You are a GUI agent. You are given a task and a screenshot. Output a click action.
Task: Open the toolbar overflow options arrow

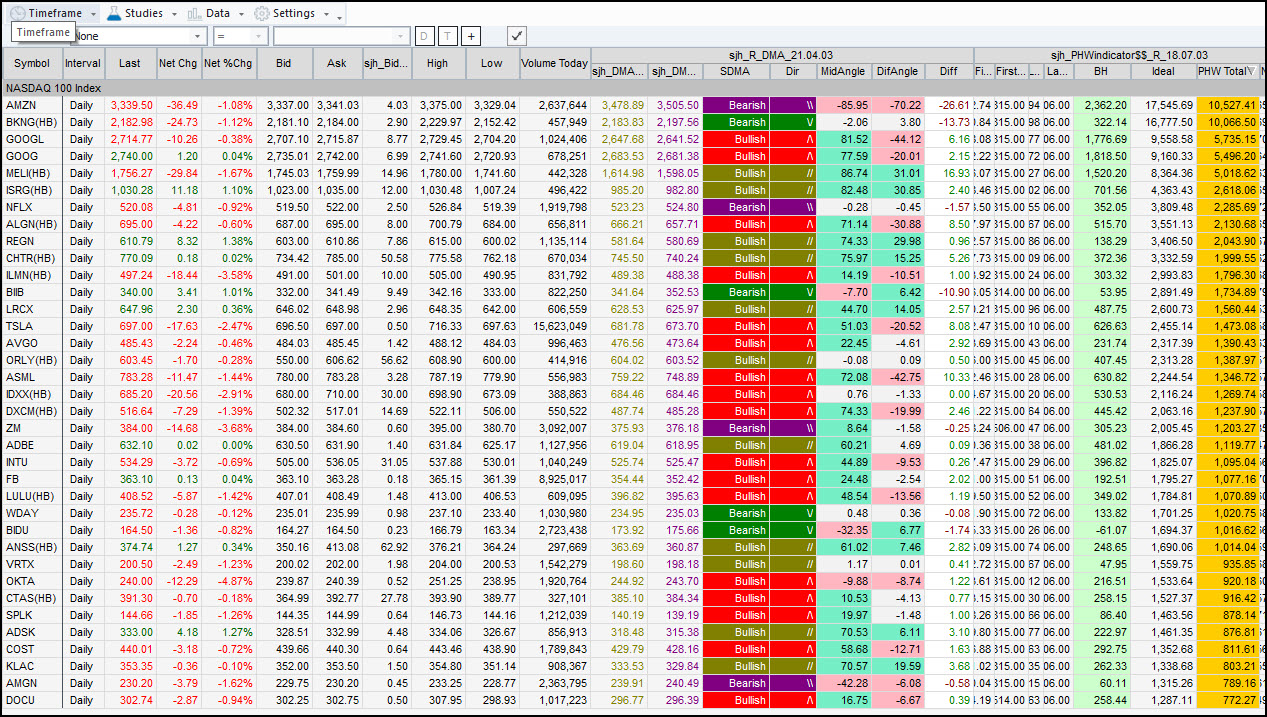coord(340,16)
